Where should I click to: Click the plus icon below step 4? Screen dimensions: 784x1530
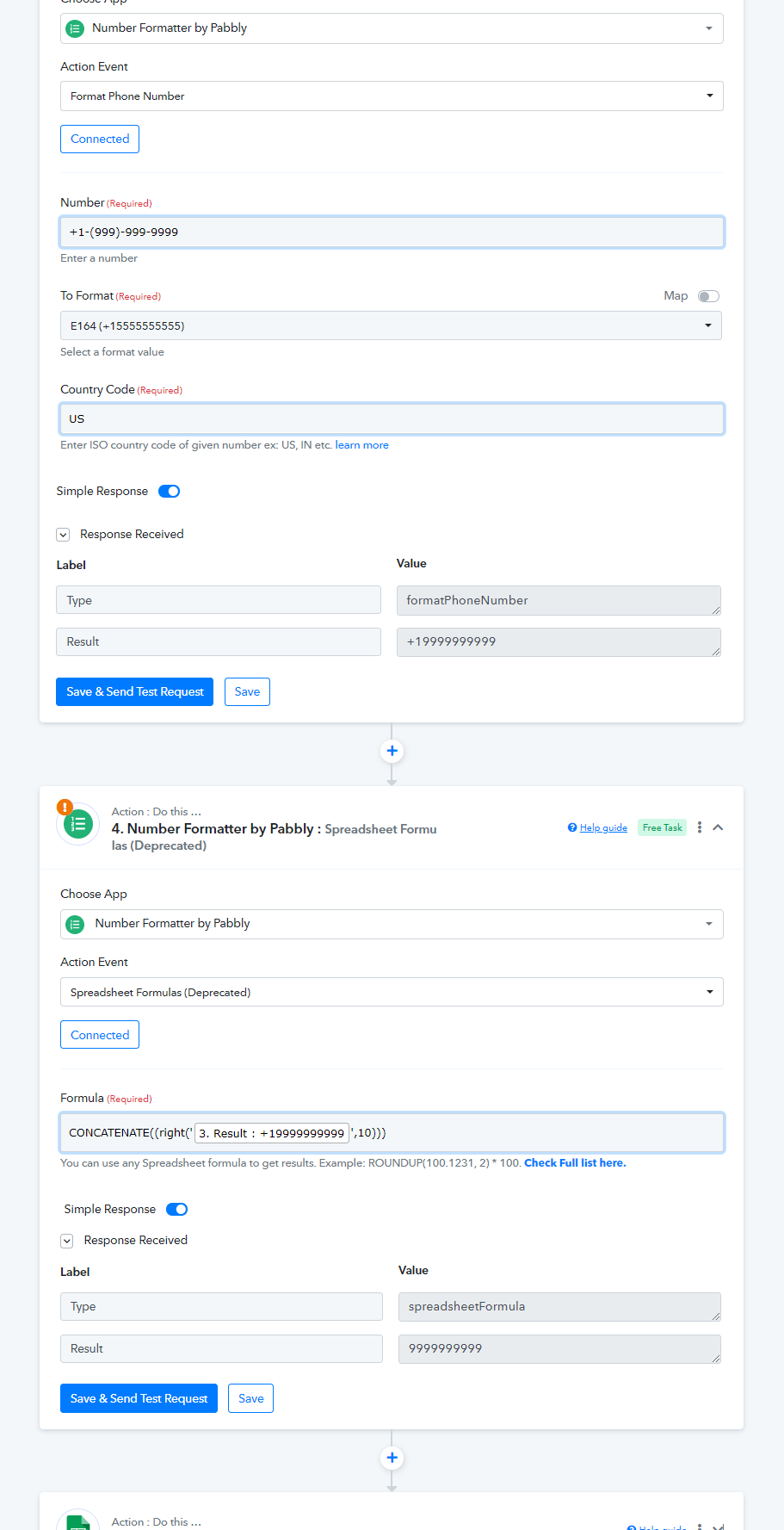click(392, 1458)
